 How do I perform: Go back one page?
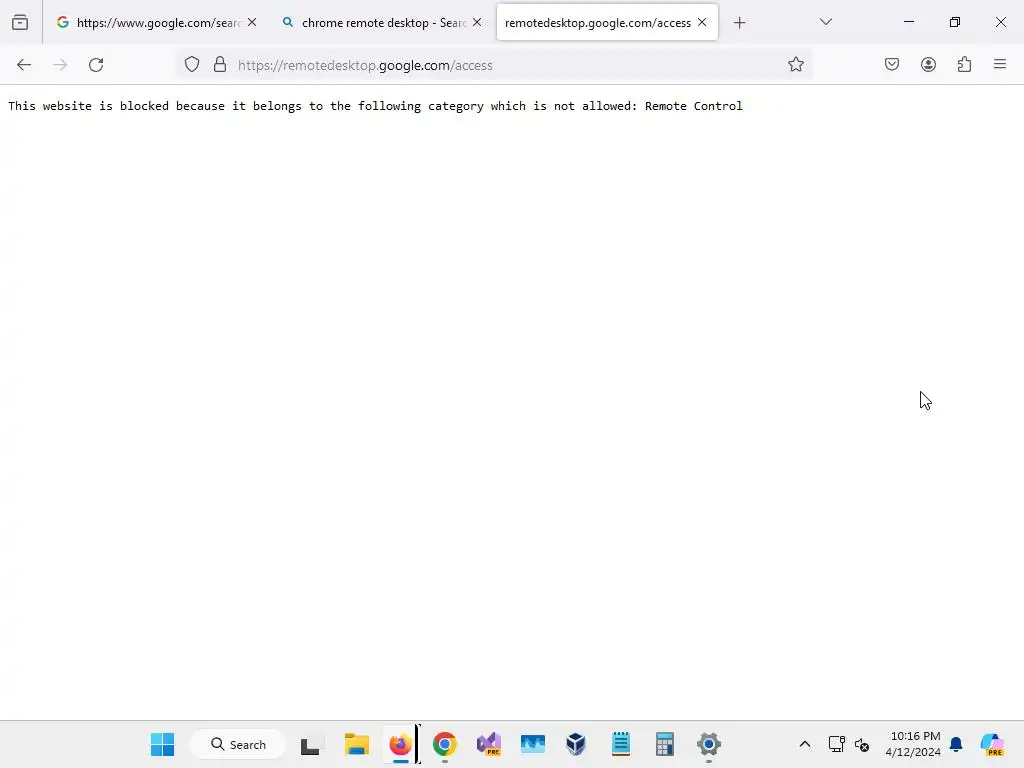pos(24,65)
